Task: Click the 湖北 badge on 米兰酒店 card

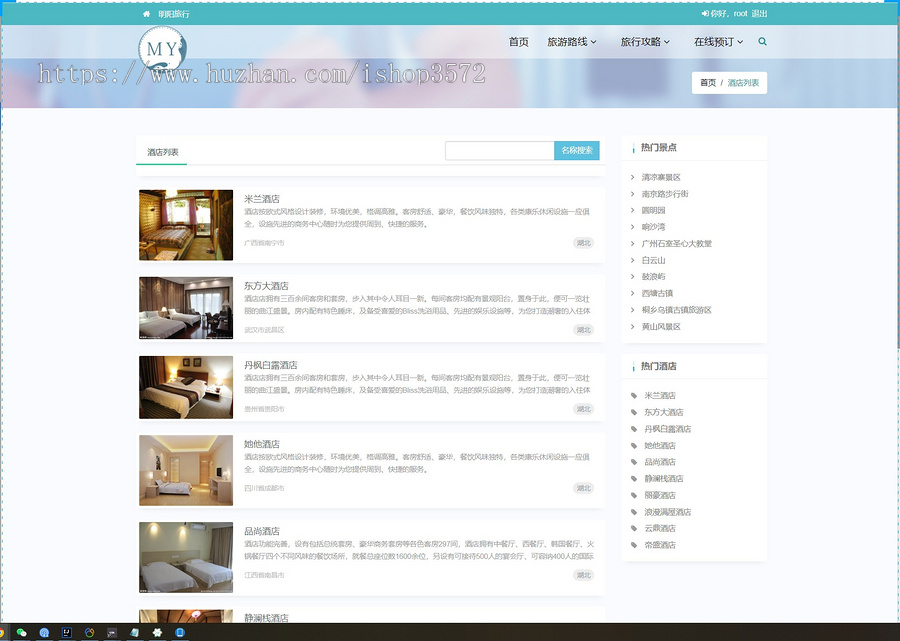Action: [584, 243]
